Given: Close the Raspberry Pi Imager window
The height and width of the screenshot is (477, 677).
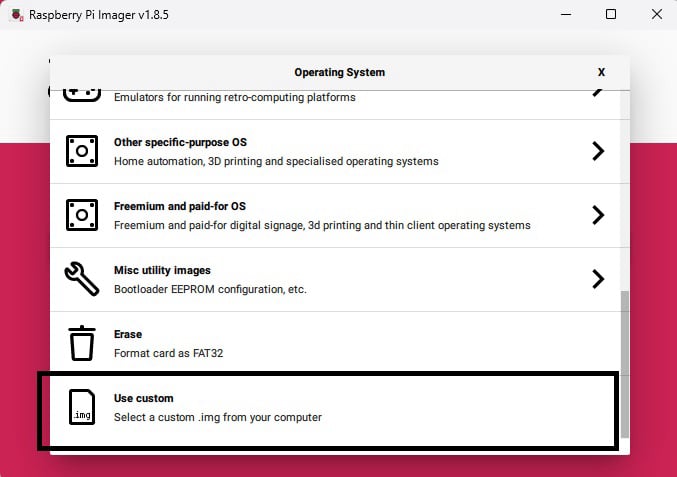Looking at the screenshot, I should pos(657,15).
